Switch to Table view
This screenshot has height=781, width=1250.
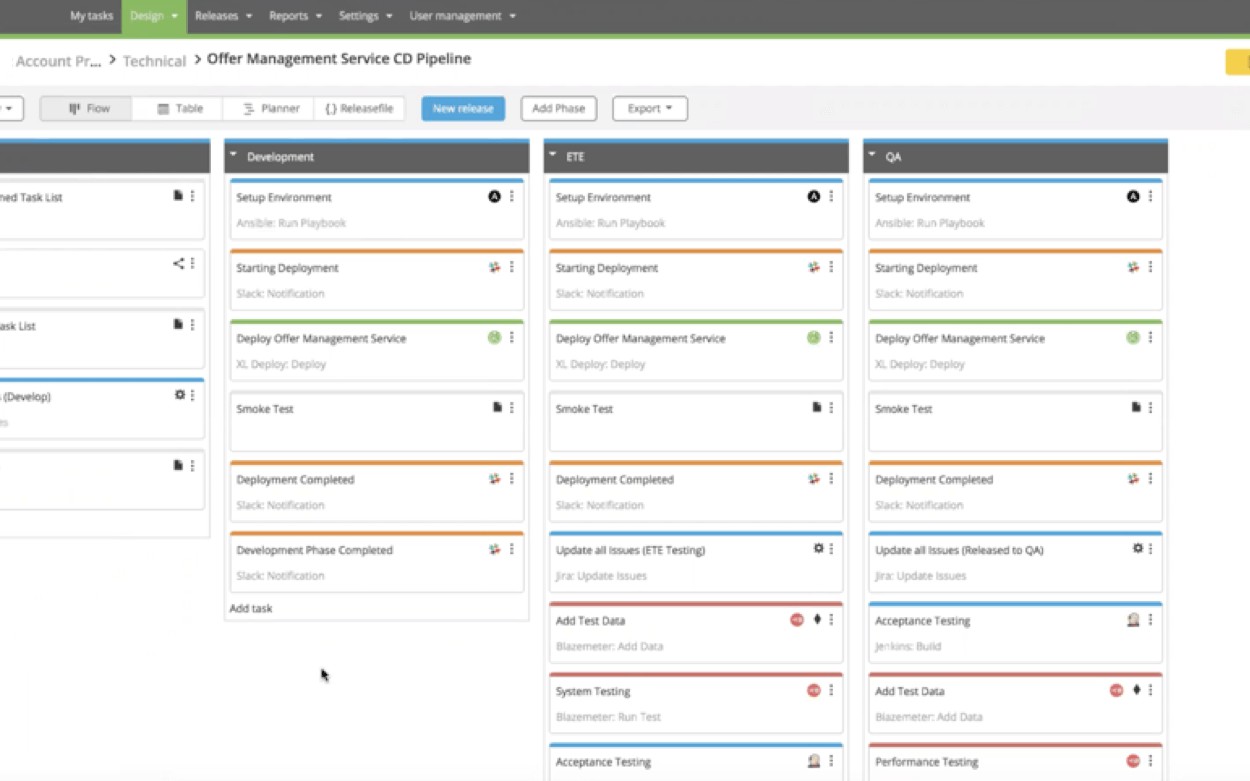[180, 108]
